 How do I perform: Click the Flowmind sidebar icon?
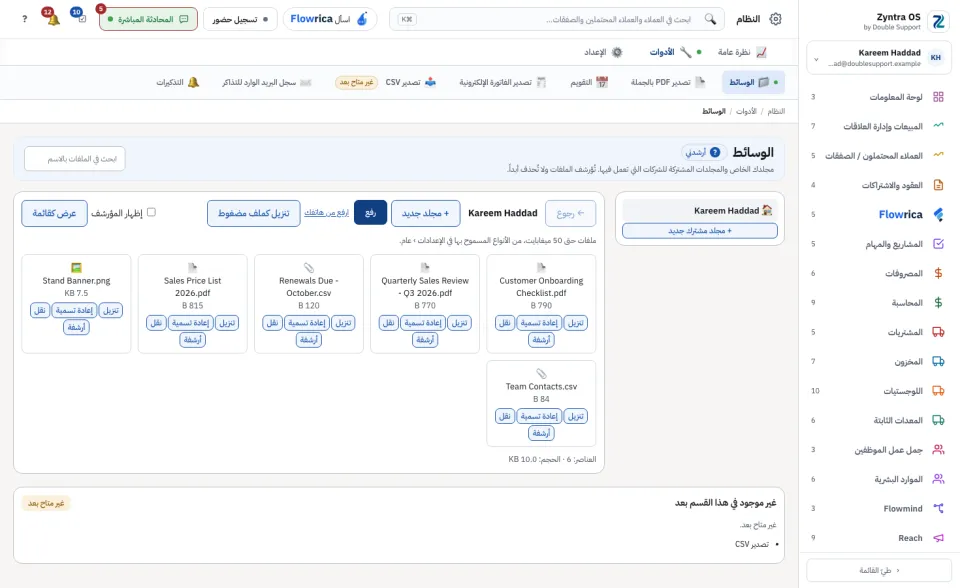click(x=938, y=508)
